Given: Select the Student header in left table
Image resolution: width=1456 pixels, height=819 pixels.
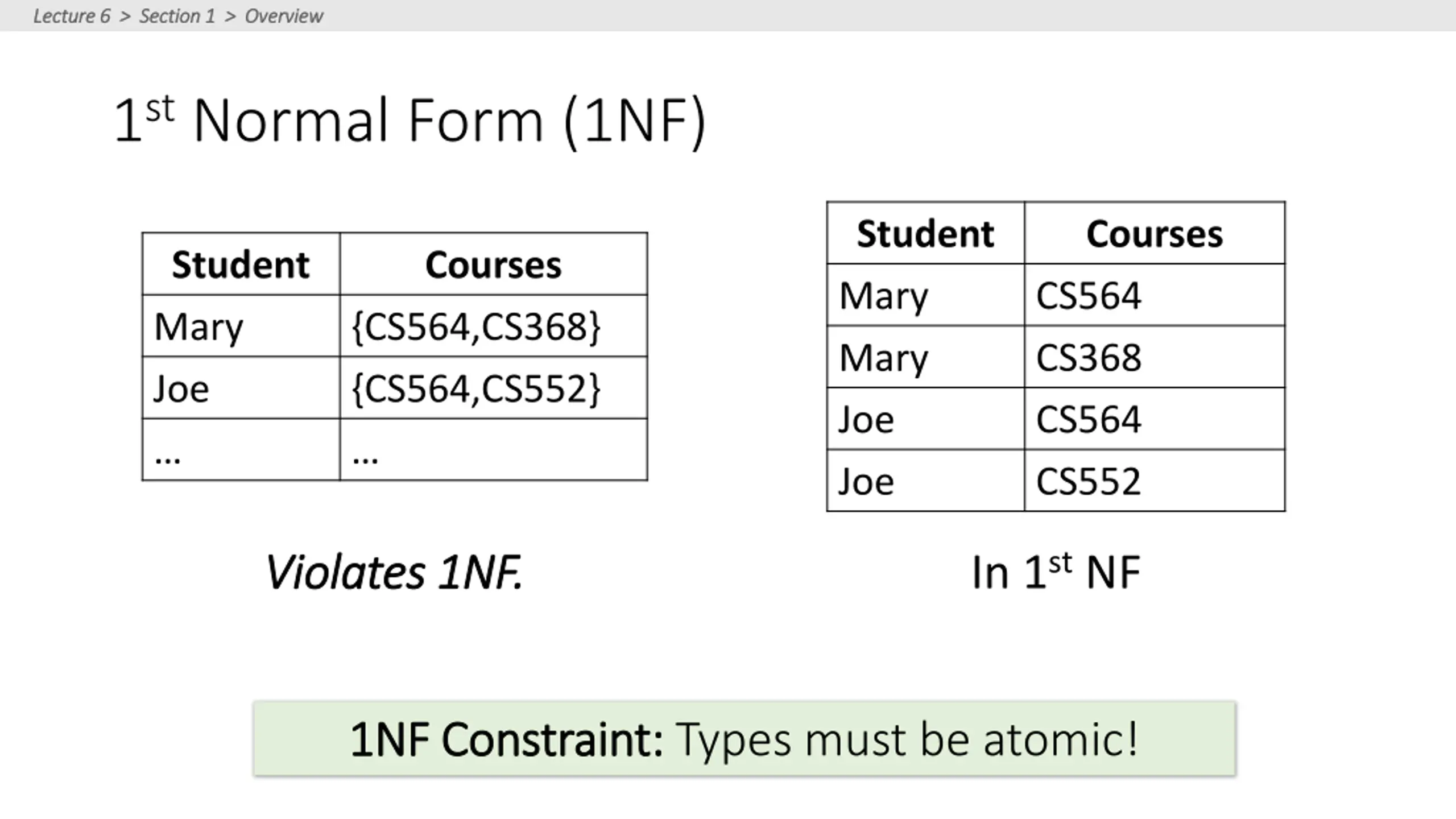Looking at the screenshot, I should tap(241, 264).
